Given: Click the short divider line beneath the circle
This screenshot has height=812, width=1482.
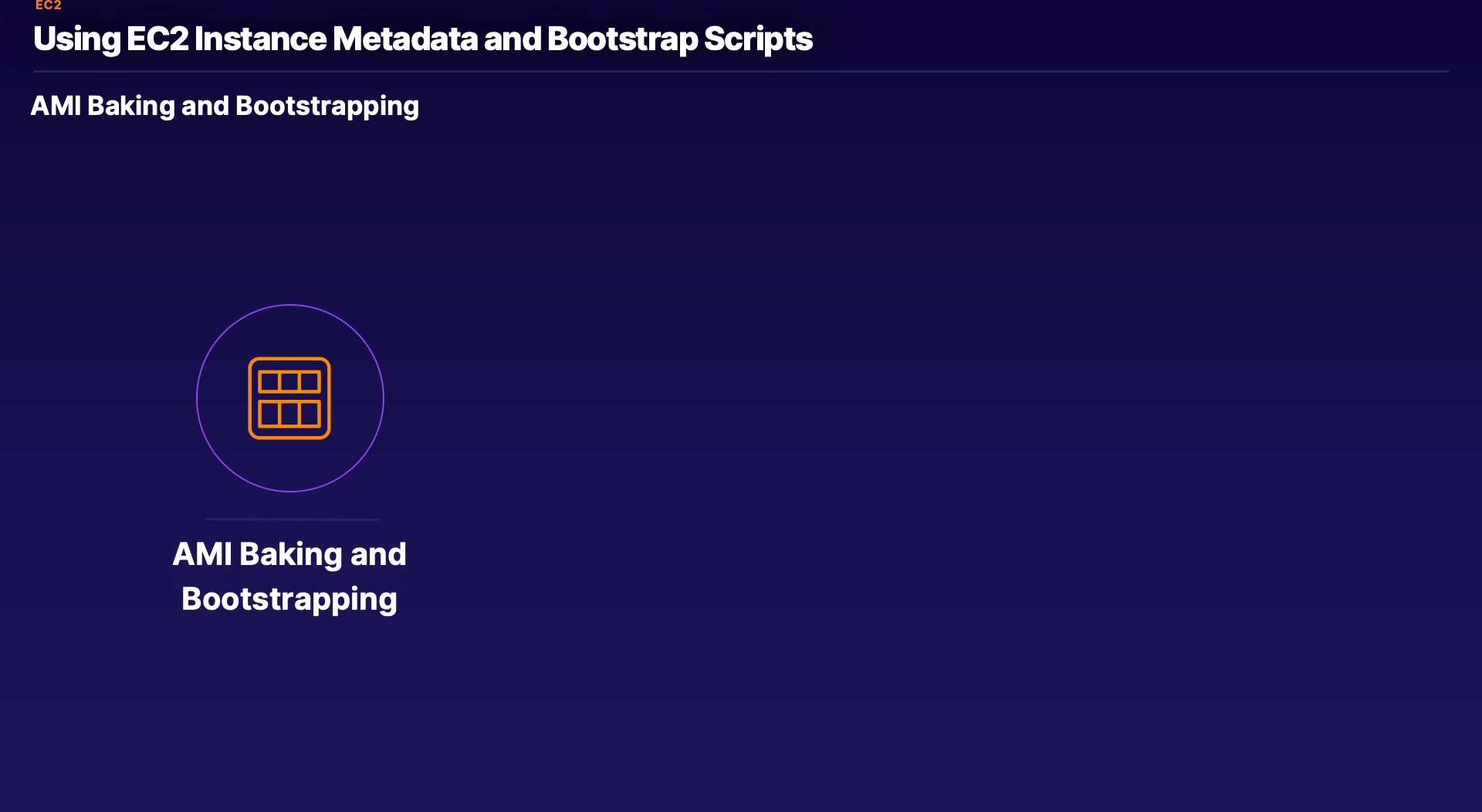Looking at the screenshot, I should pos(292,519).
